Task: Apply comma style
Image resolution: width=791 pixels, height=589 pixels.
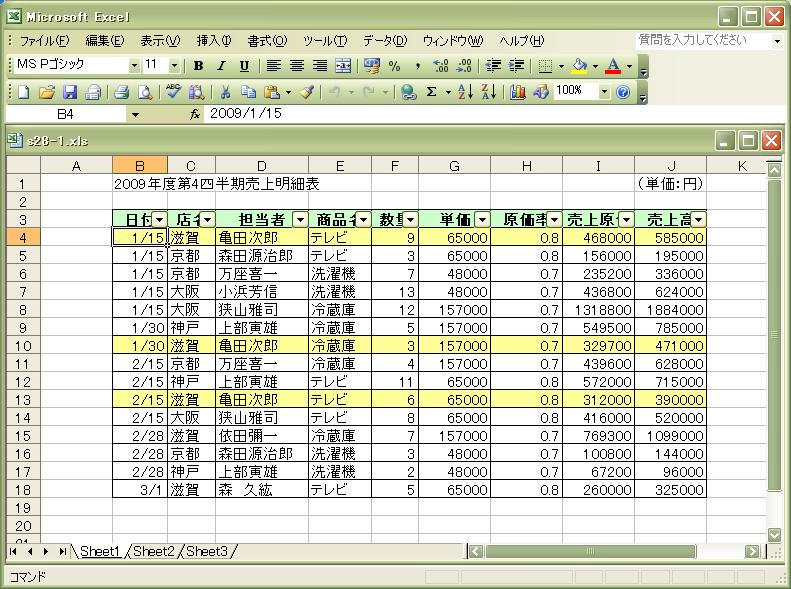Action: [x=418, y=66]
